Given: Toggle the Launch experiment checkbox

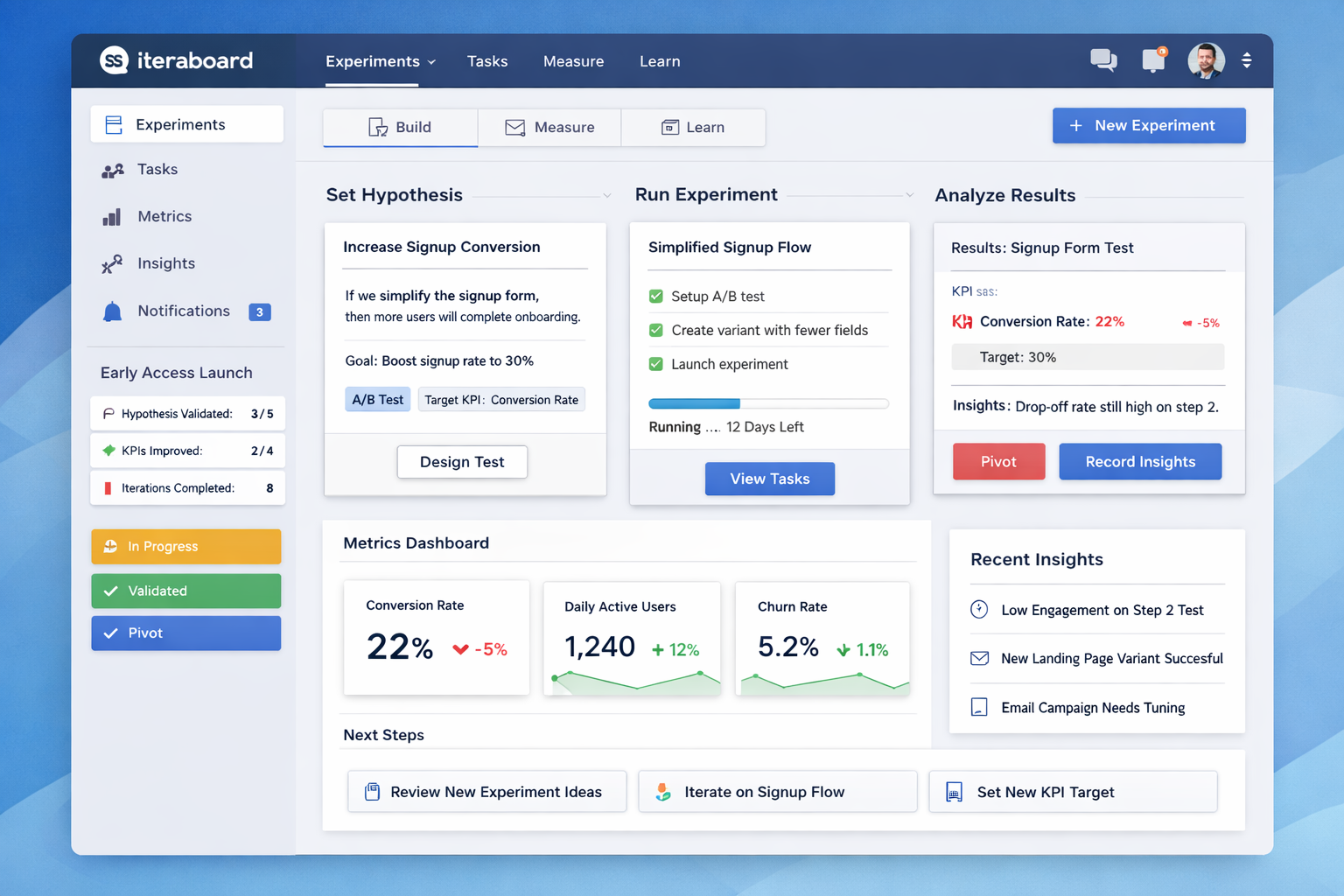Looking at the screenshot, I should 655,364.
